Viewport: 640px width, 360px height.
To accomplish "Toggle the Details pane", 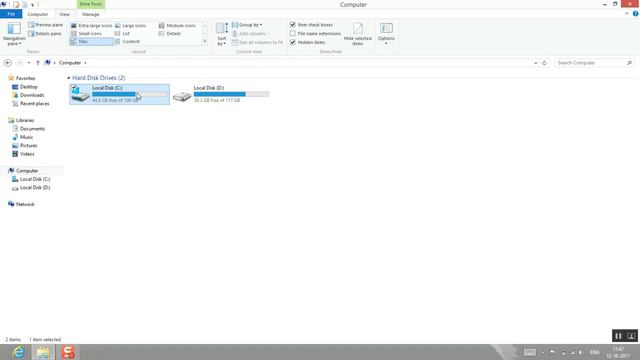I will pos(45,33).
